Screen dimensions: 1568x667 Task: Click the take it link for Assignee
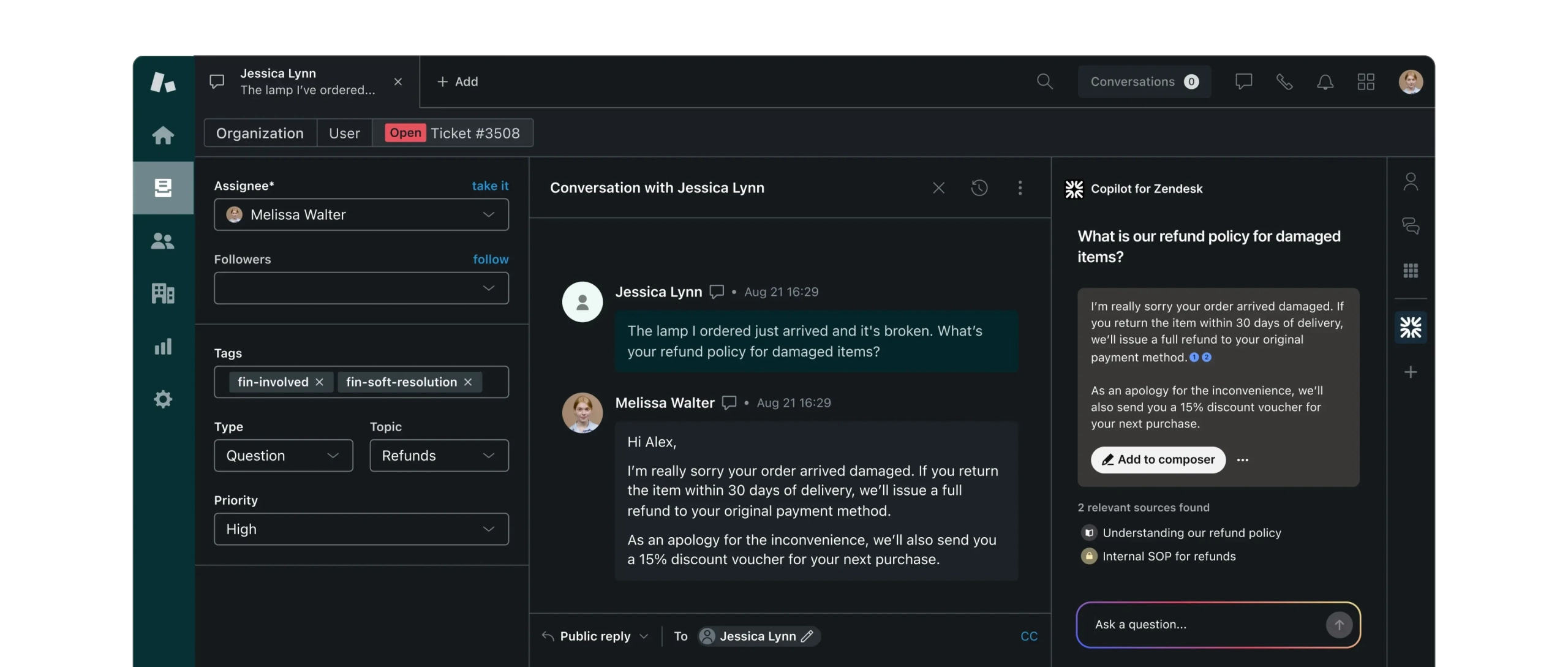(x=489, y=185)
